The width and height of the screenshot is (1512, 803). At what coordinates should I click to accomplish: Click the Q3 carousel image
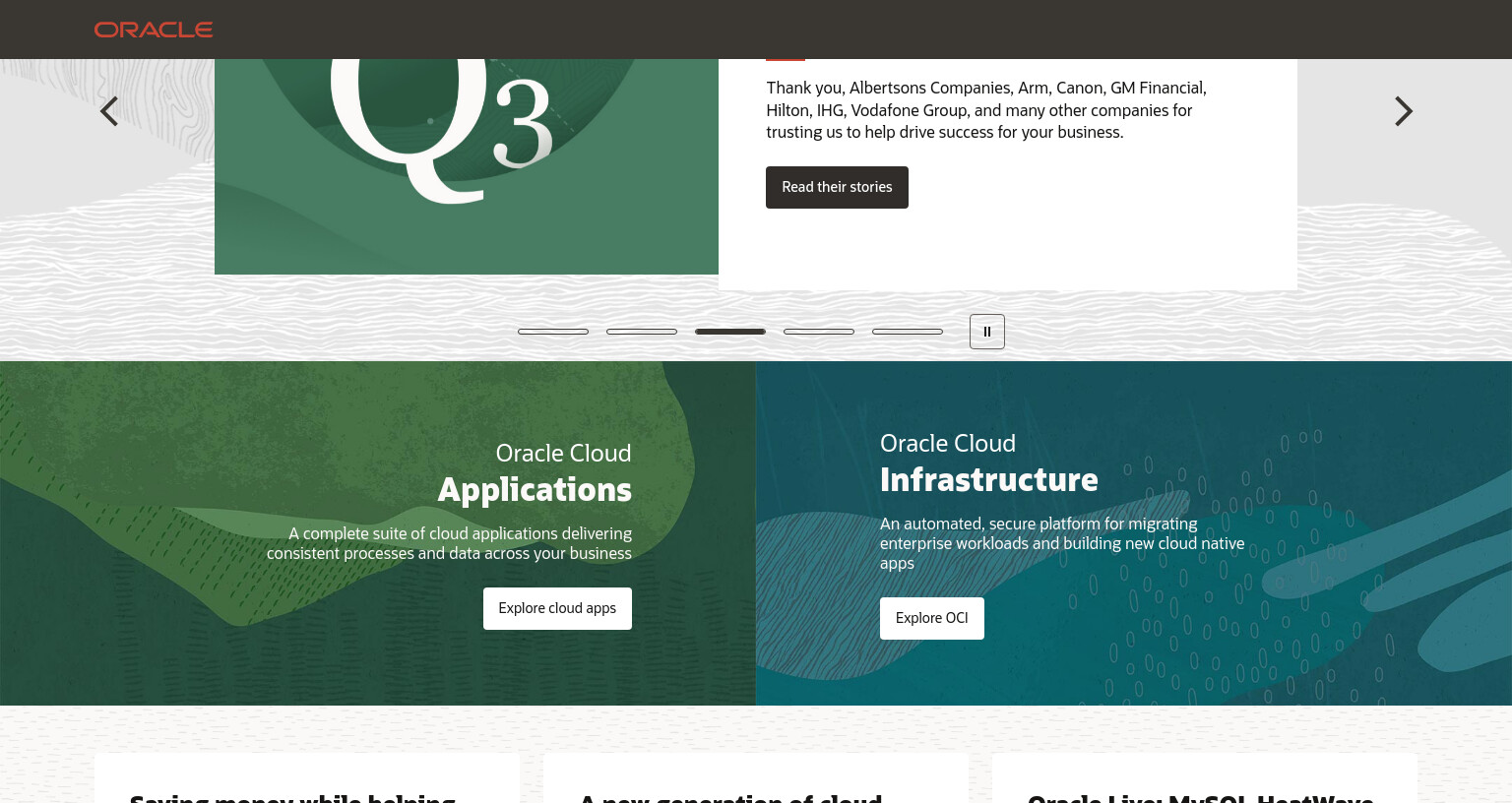(x=467, y=166)
